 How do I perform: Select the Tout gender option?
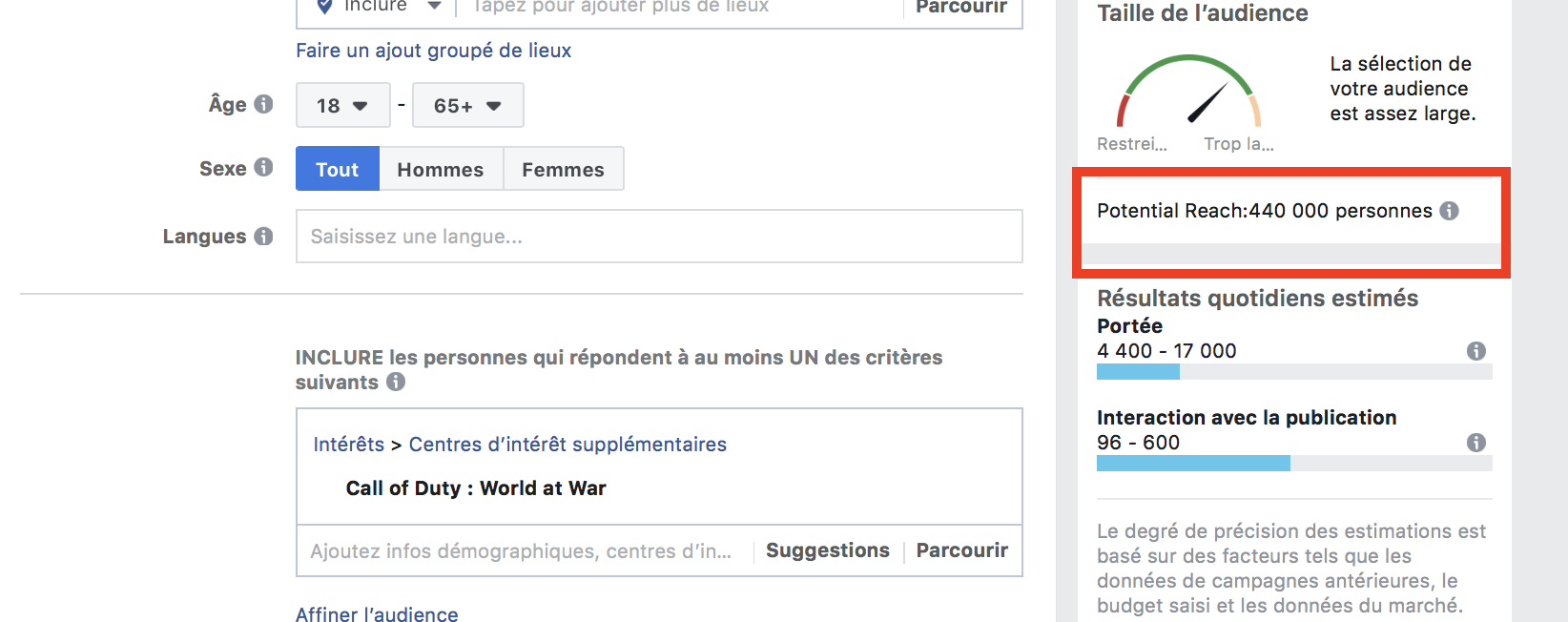click(338, 169)
